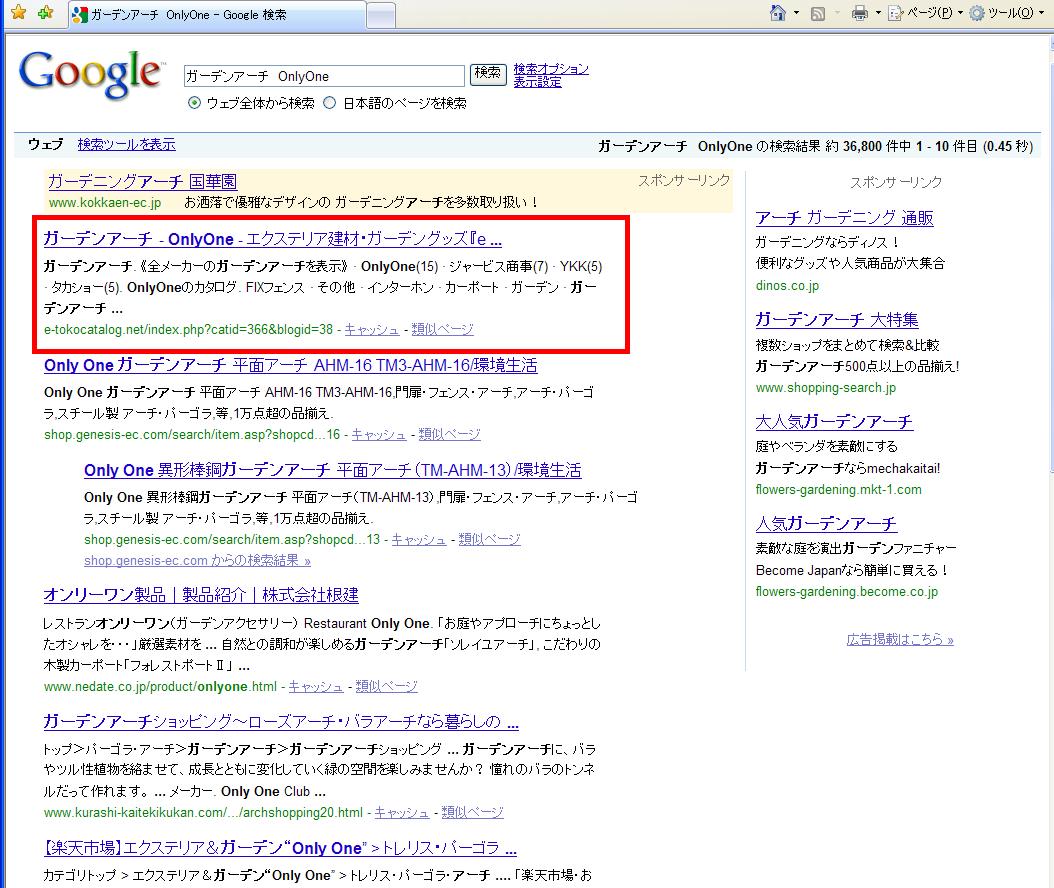The image size is (1054, 888).
Task: Click the 検索 button
Action: [x=488, y=74]
